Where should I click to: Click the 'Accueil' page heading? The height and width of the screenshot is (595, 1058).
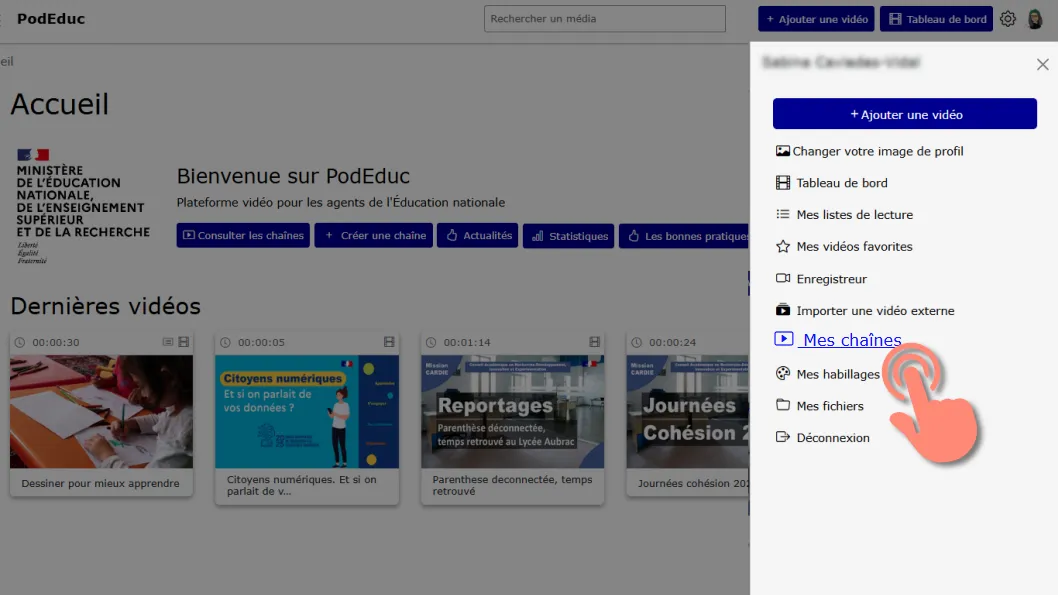(59, 104)
